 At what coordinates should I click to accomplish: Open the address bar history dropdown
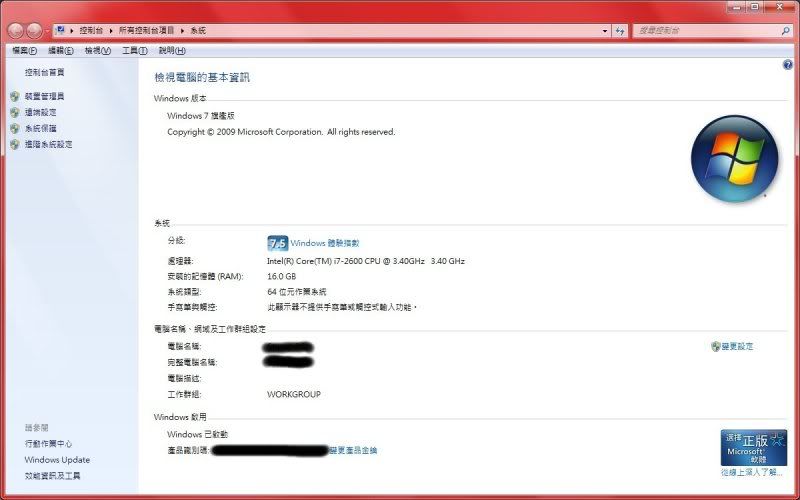tap(605, 31)
